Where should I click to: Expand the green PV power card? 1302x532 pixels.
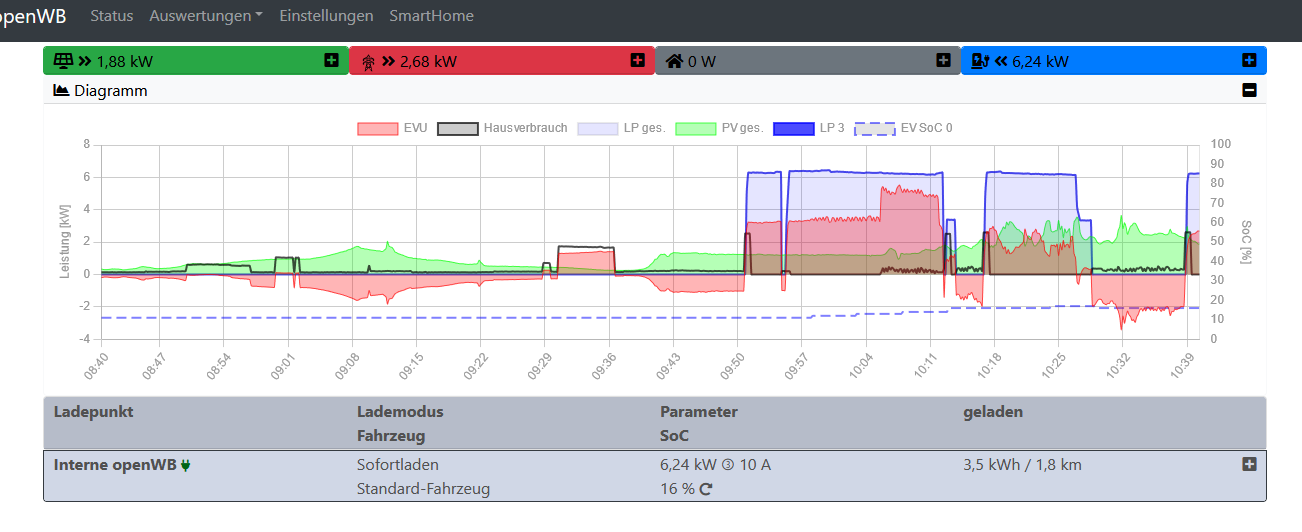332,61
